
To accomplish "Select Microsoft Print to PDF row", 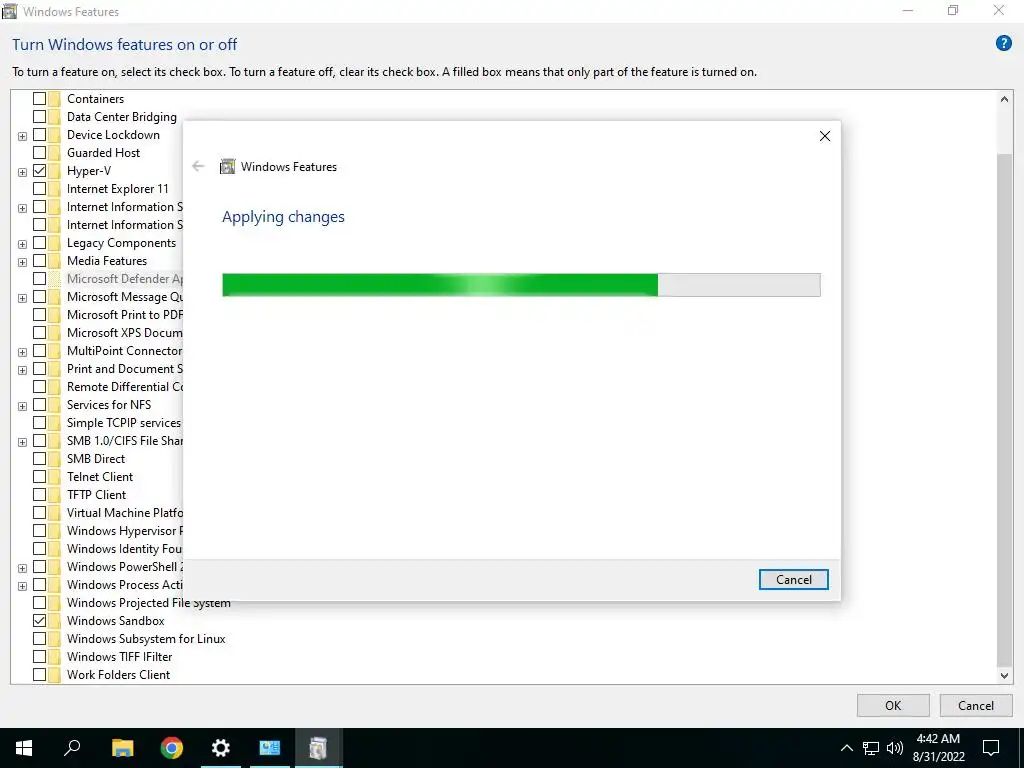I will 125,315.
